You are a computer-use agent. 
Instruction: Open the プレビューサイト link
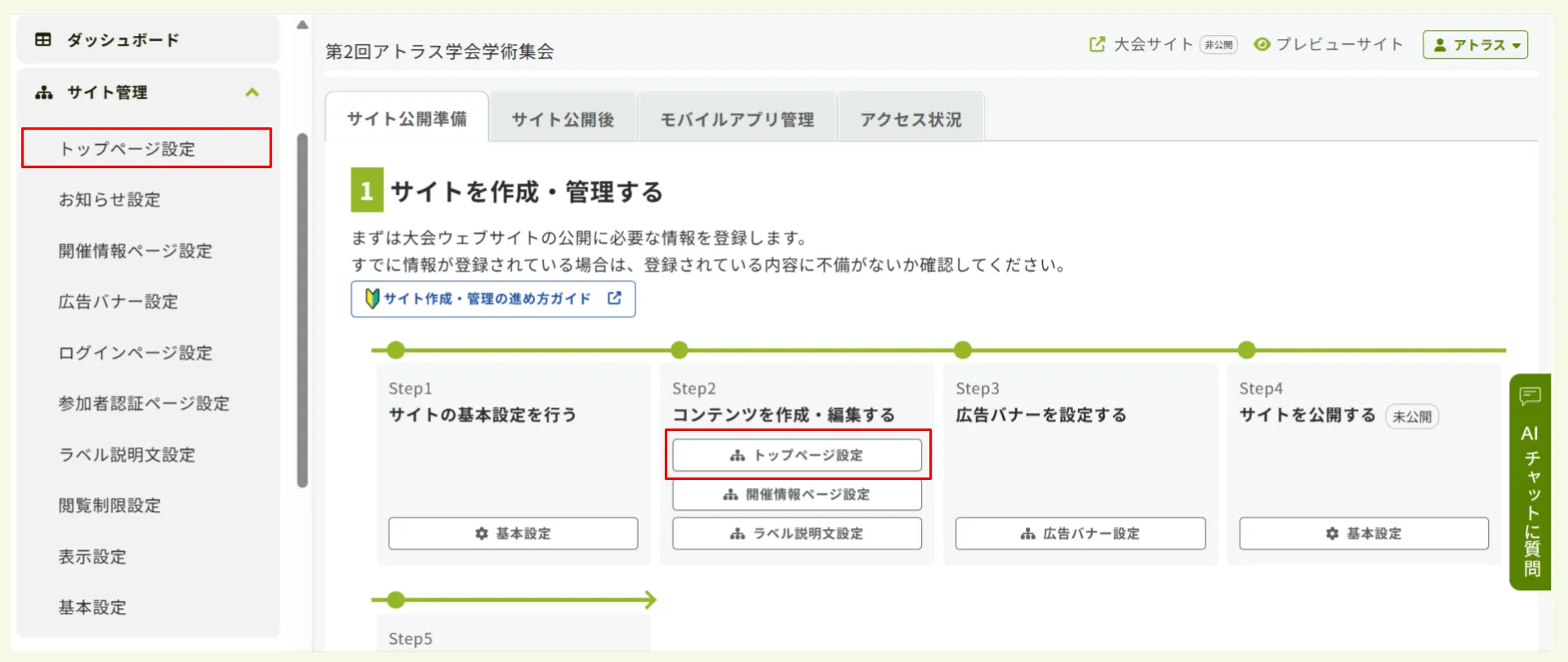point(1339,44)
